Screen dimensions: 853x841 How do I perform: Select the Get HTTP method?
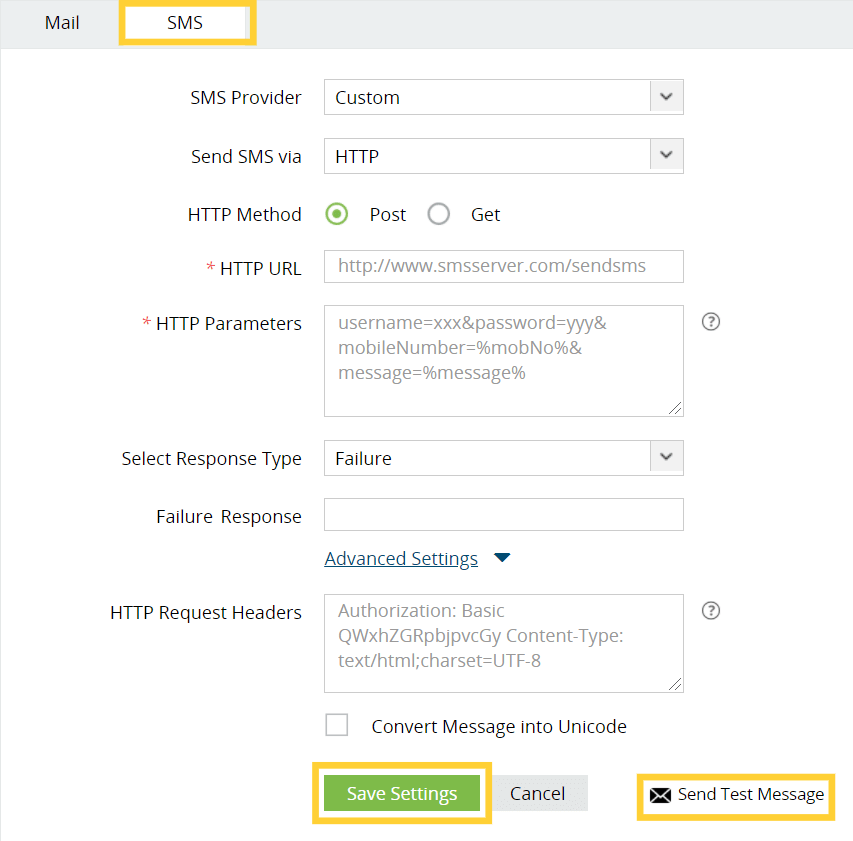pos(439,214)
